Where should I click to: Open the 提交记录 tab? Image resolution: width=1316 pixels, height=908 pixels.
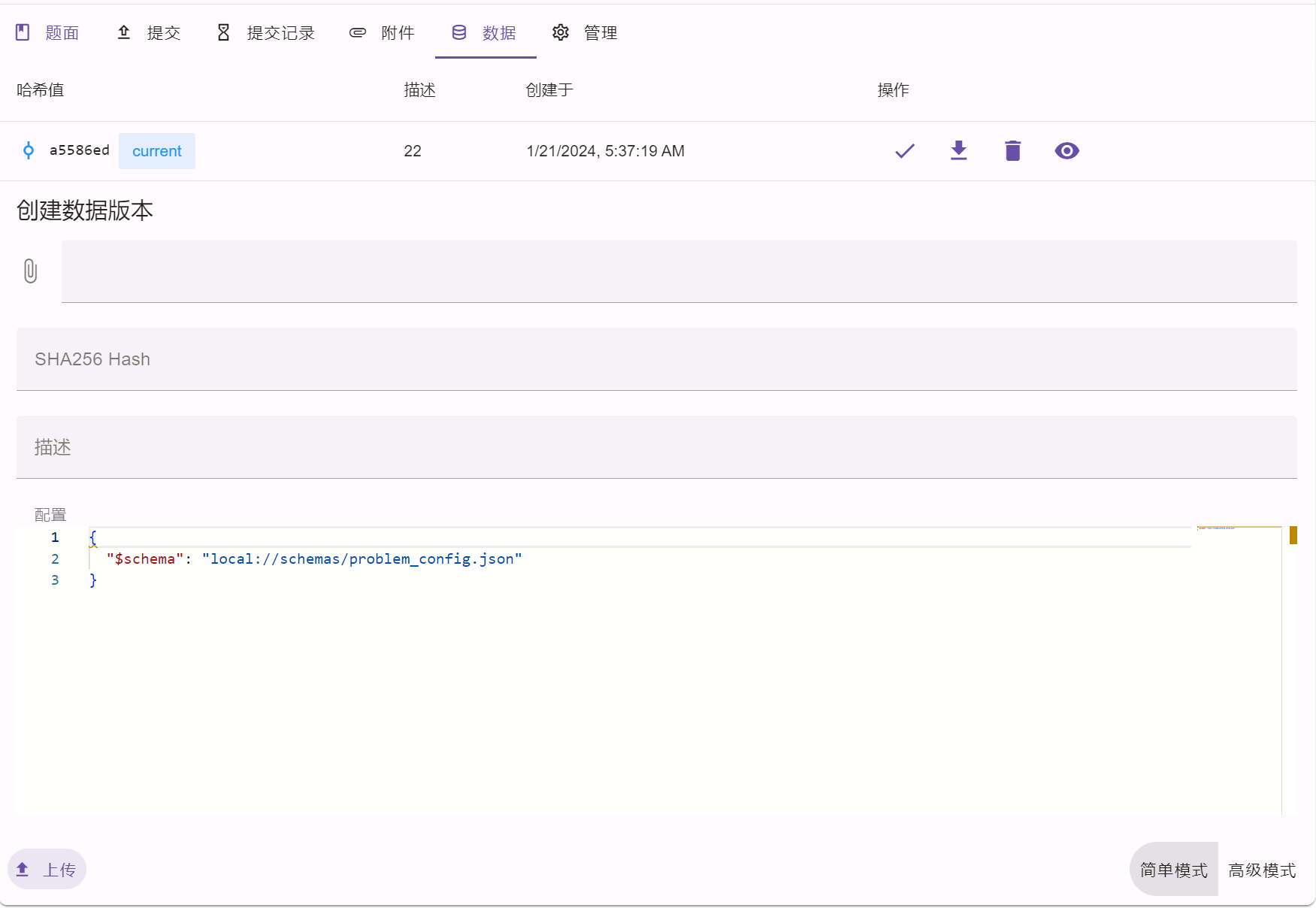[x=266, y=32]
